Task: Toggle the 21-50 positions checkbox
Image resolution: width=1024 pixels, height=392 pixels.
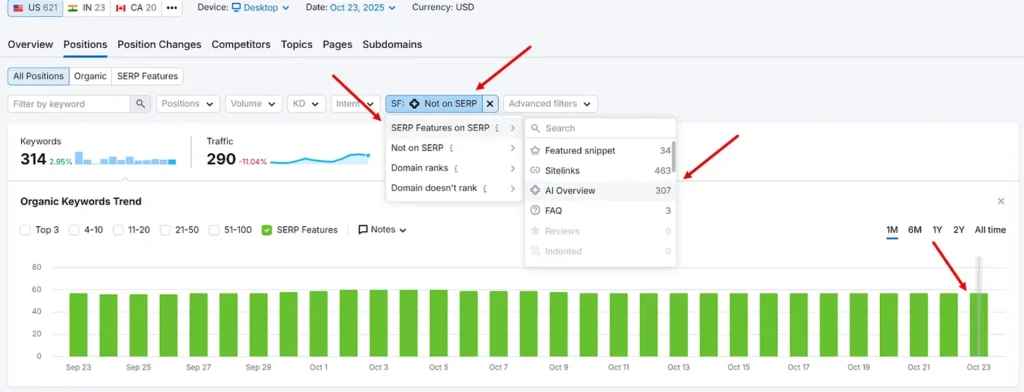Action: [x=165, y=230]
